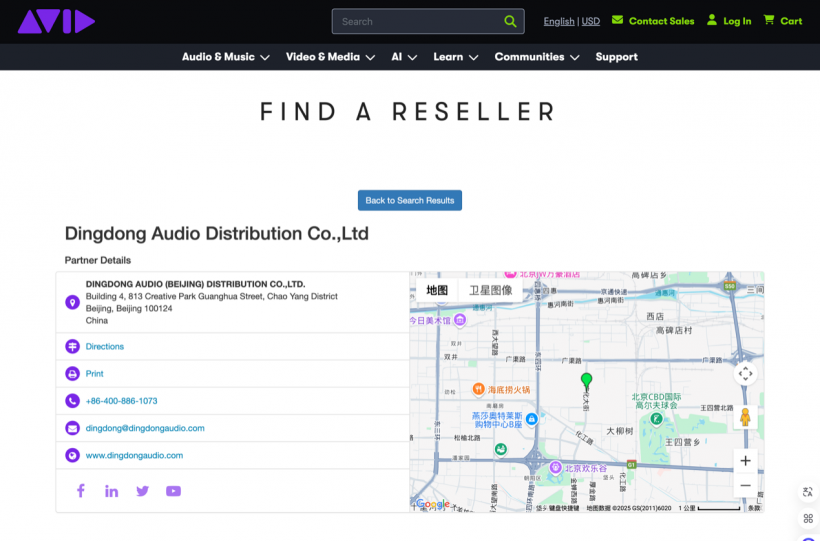Click the translate icon at page edge
This screenshot has height=541, width=820.
click(807, 492)
